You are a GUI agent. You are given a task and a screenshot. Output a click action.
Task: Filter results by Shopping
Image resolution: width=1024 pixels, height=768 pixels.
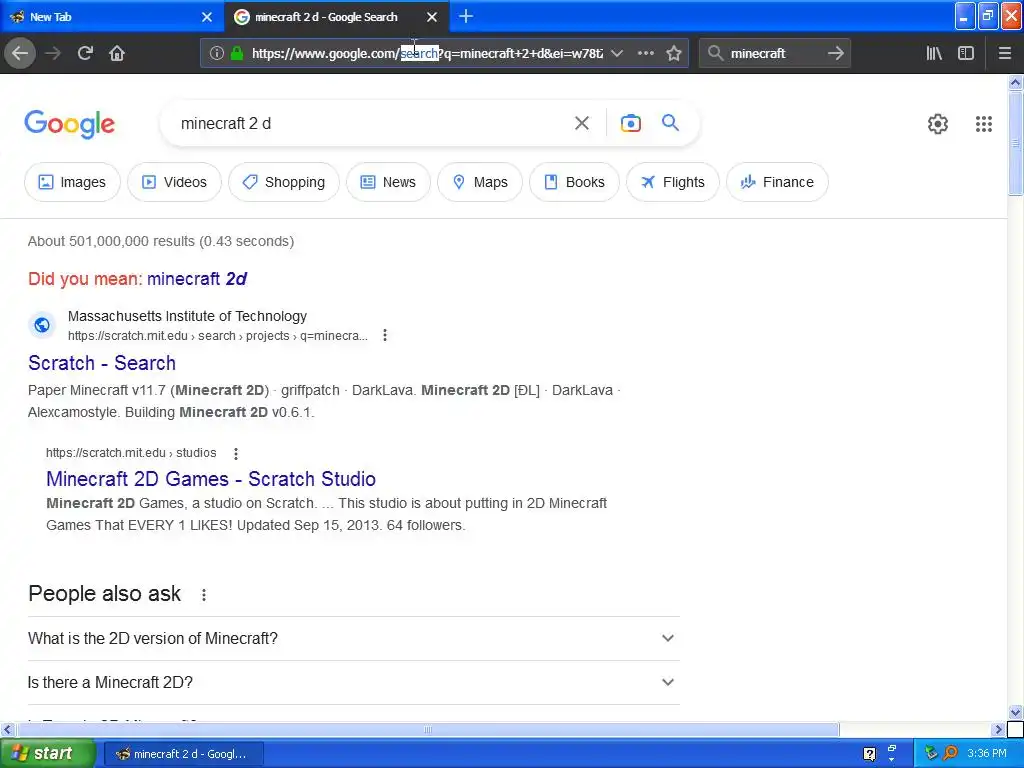click(x=284, y=182)
